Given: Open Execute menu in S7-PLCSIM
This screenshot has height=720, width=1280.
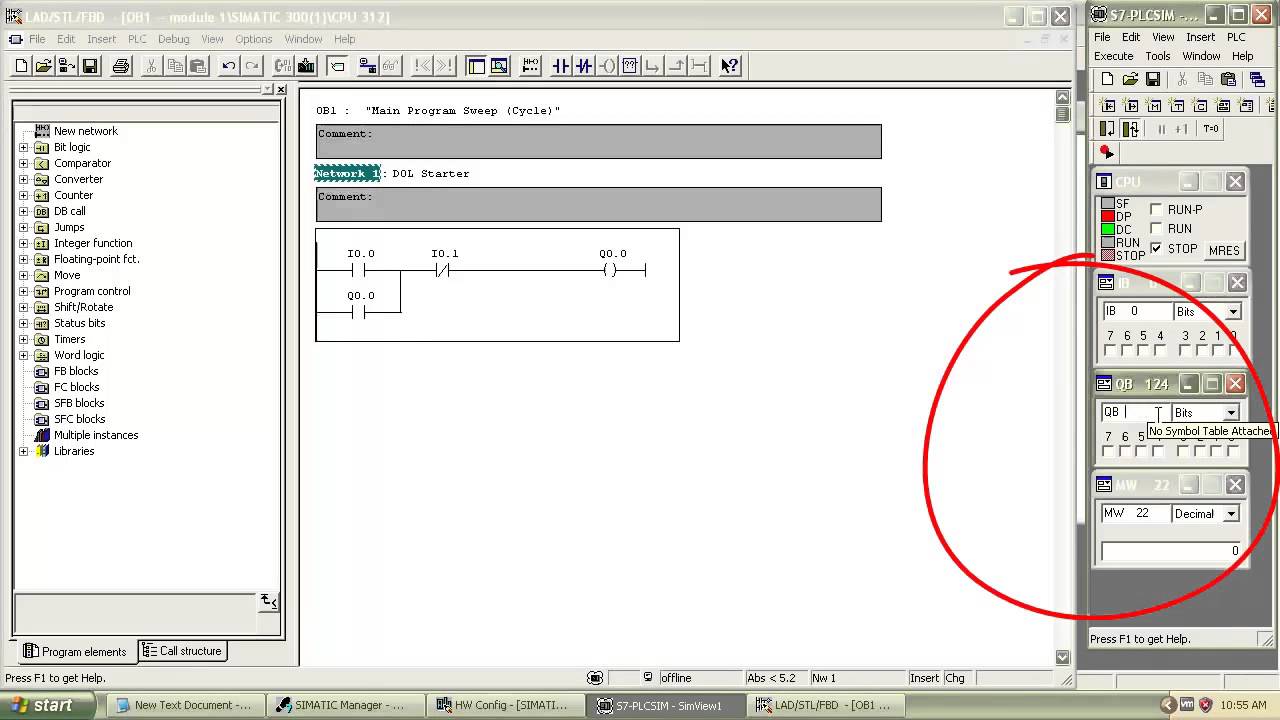Looking at the screenshot, I should [x=1113, y=56].
